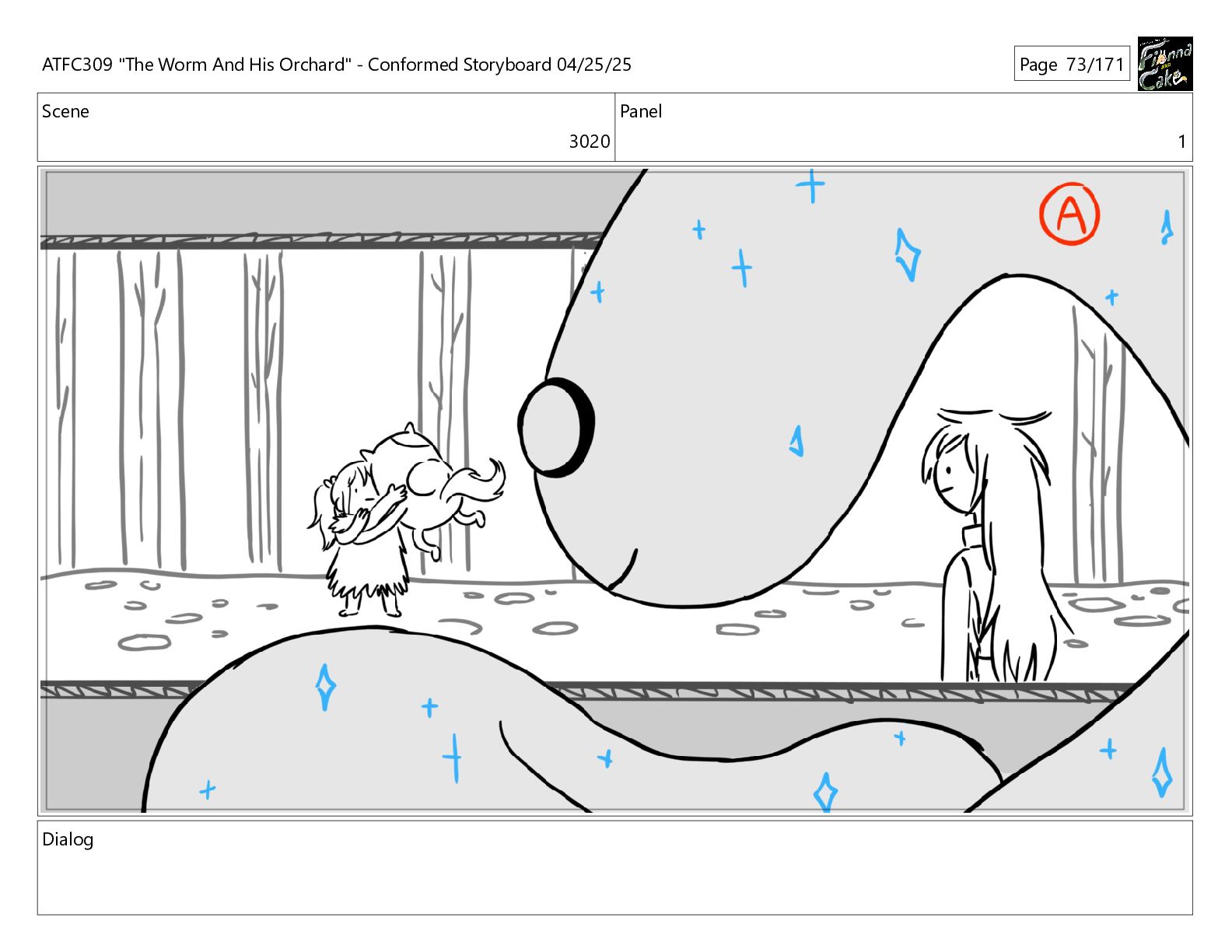Image resolution: width=1232 pixels, height=952 pixels.
Task: Click the Panel label
Action: (x=641, y=111)
